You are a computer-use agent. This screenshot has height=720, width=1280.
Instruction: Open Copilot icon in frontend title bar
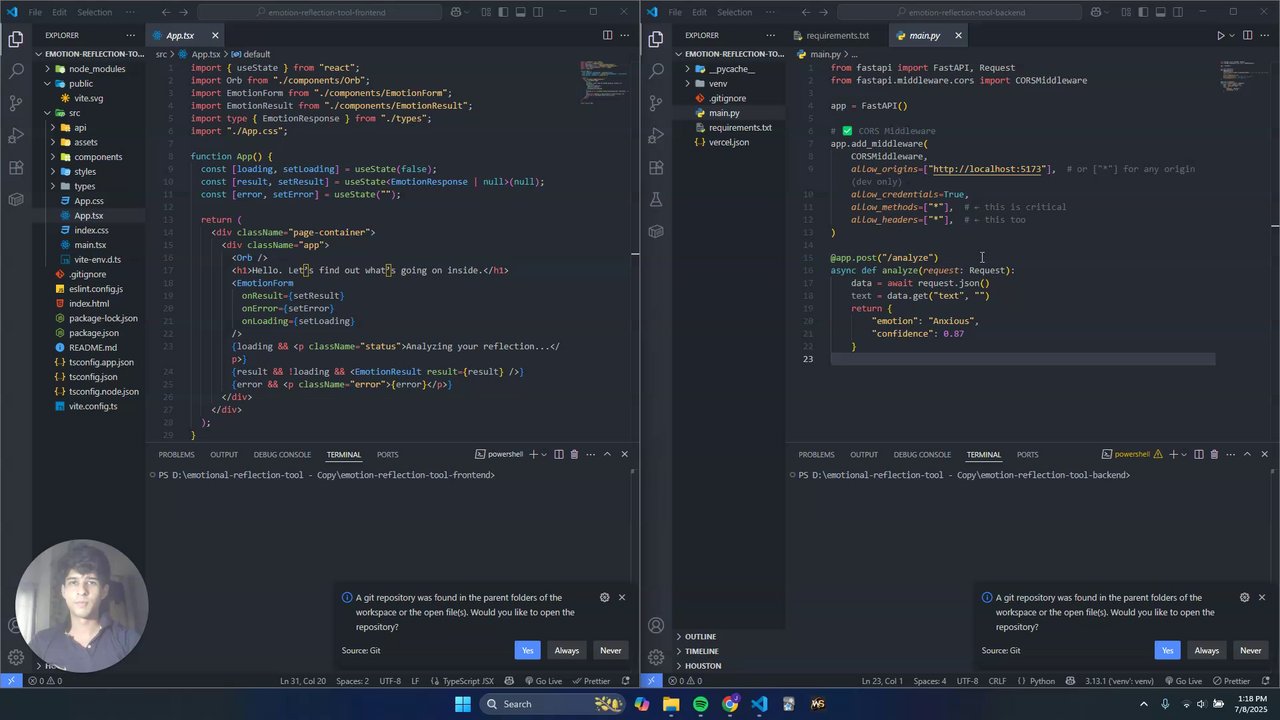coord(456,12)
